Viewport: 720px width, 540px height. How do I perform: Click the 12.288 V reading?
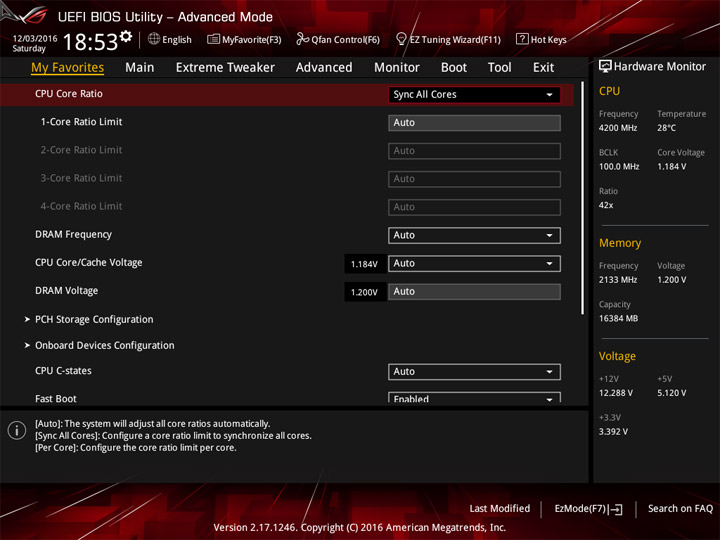(x=616, y=393)
